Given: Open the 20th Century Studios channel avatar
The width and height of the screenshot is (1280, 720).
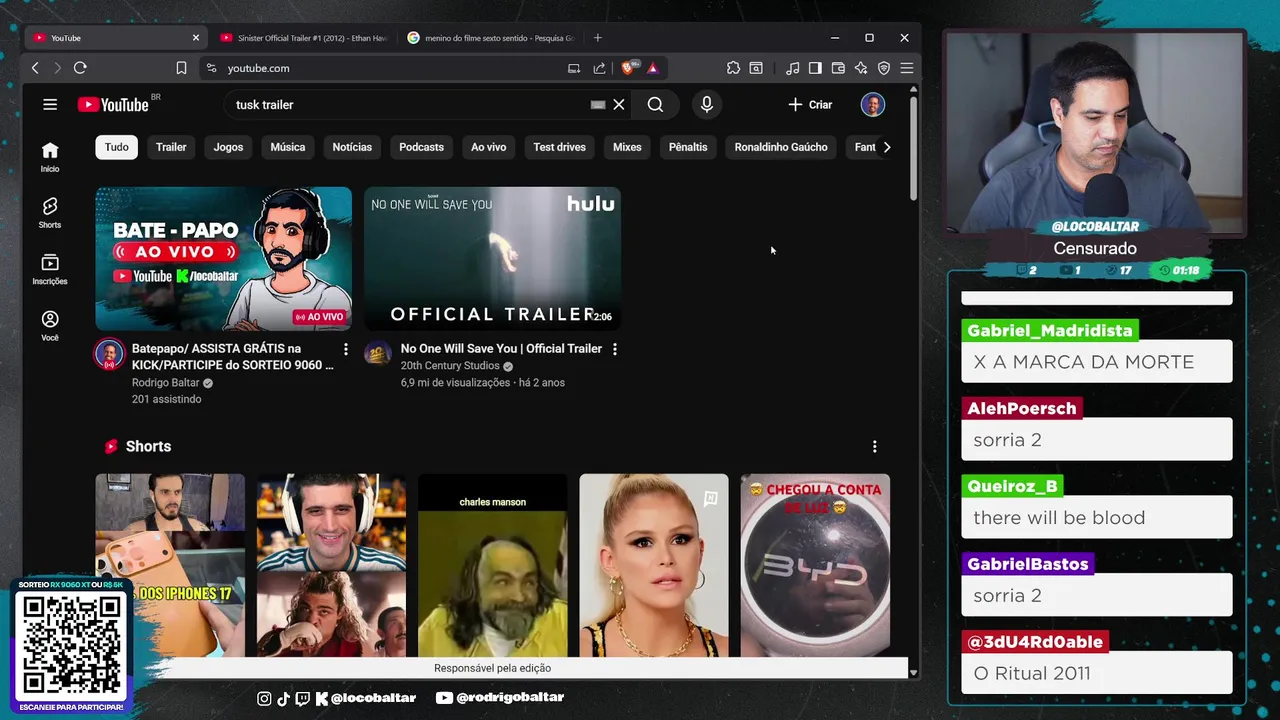Looking at the screenshot, I should tap(377, 352).
